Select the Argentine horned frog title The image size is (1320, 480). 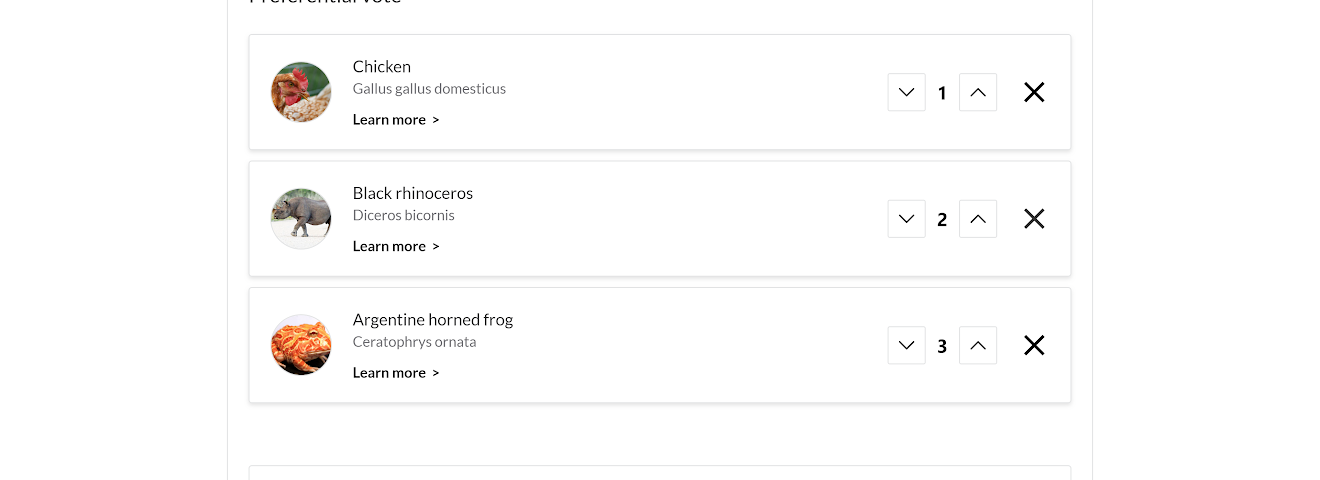pyautogui.click(x=433, y=320)
